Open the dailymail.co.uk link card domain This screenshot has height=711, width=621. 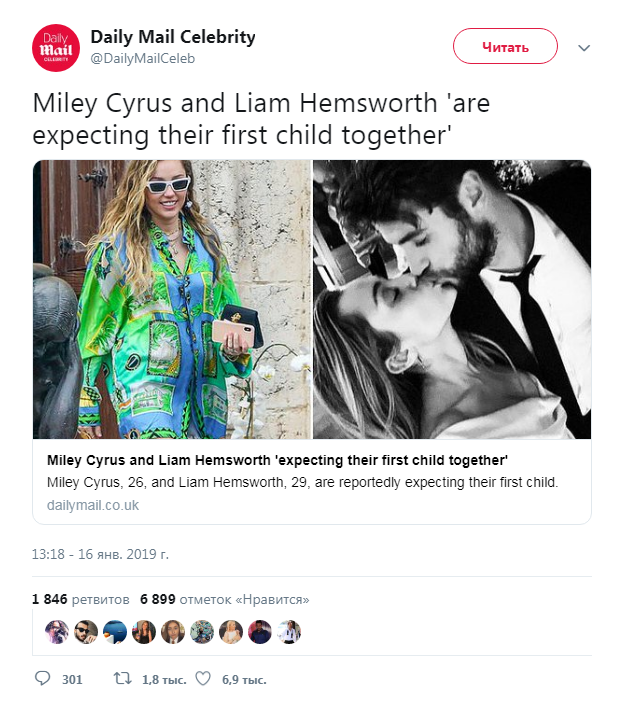point(93,505)
